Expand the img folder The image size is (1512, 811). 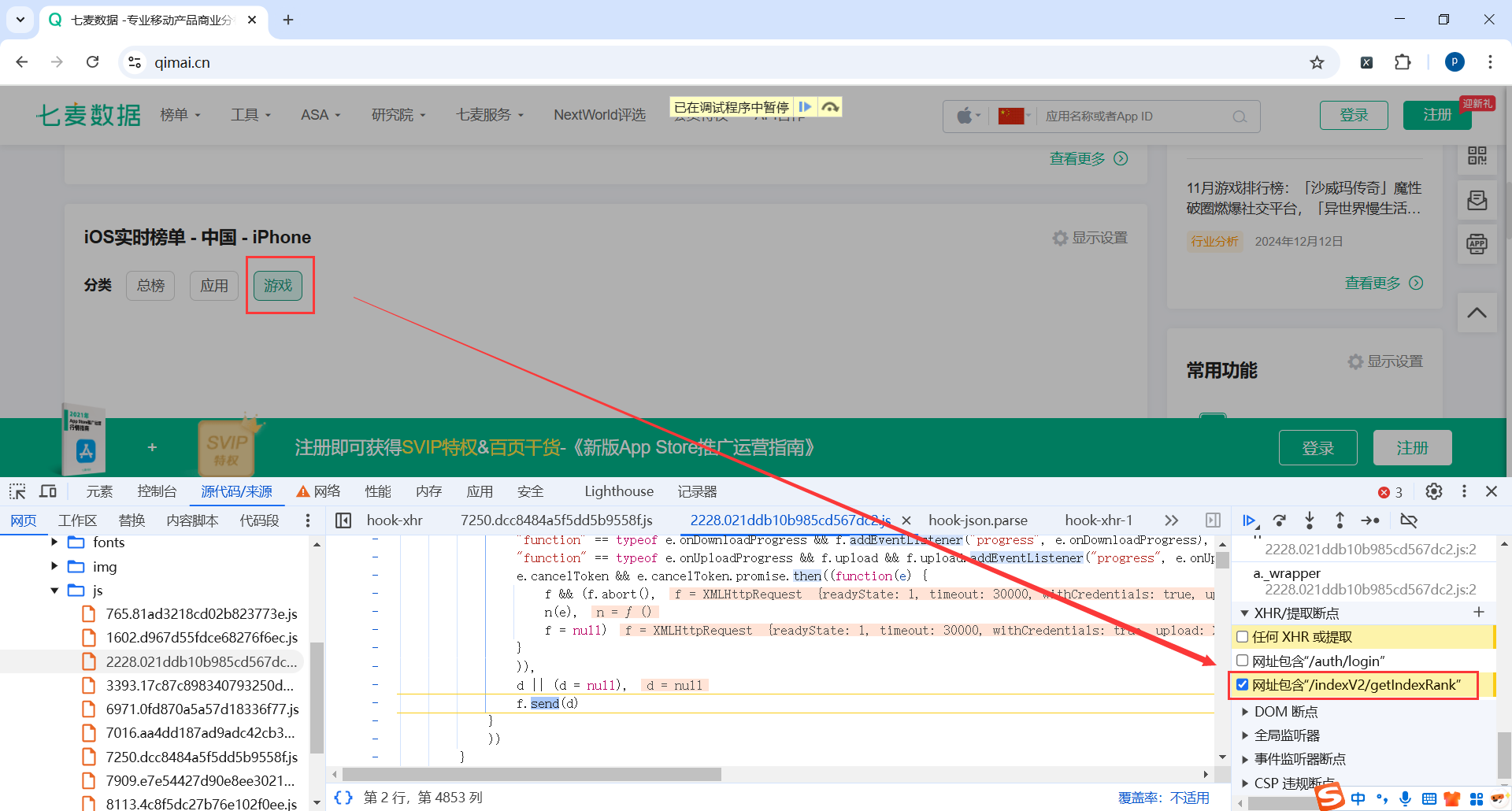[54, 566]
